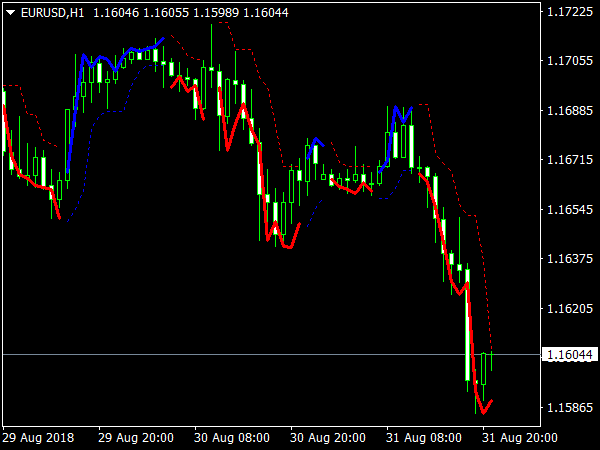Select the 1.16545 price scale value

click(570, 209)
